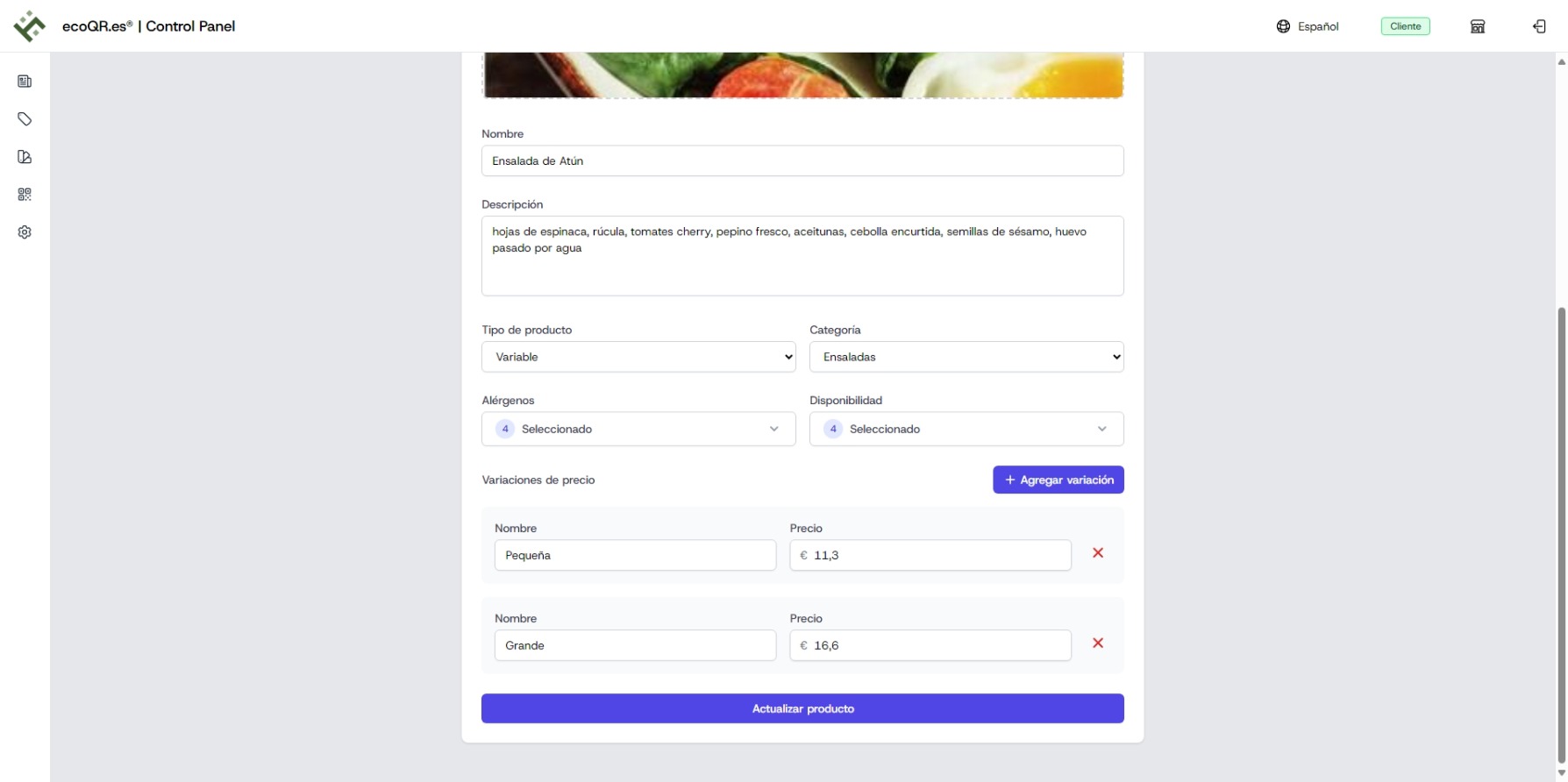The height and width of the screenshot is (782, 1568).
Task: Open the Categoría dropdown showing Ensaladas
Action: pyautogui.click(x=966, y=357)
